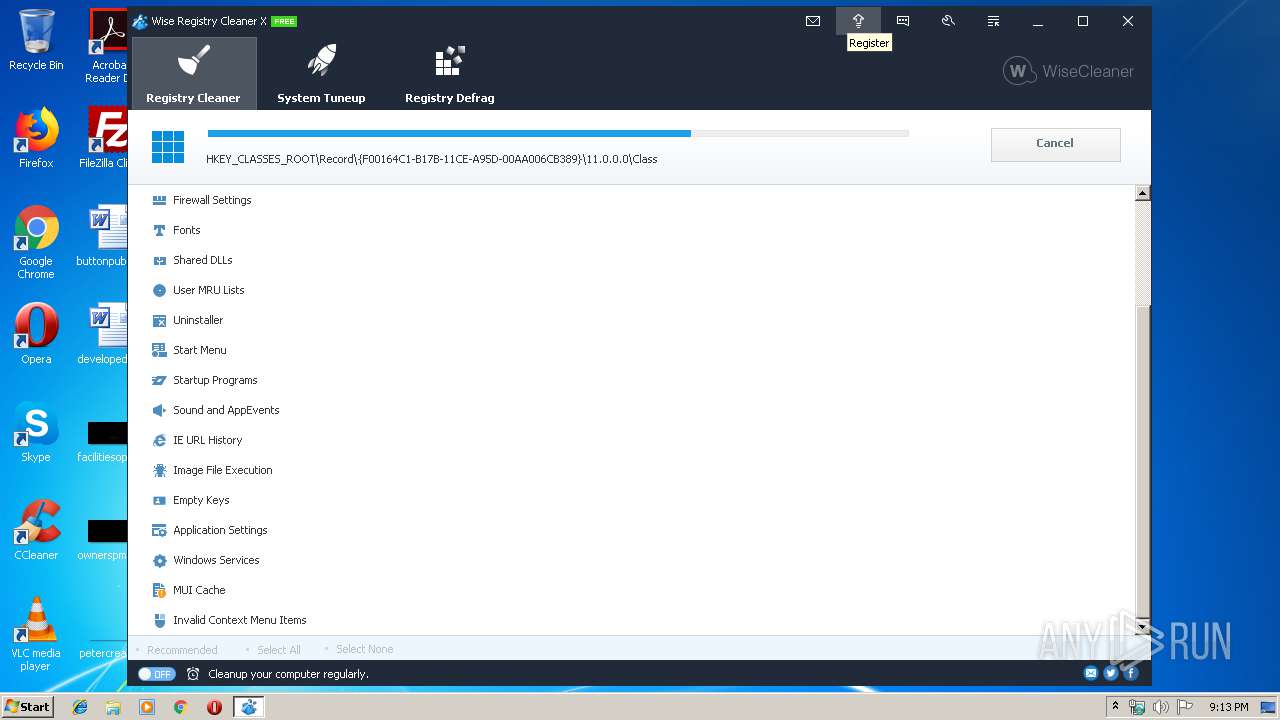
Task: Select the Shared DLLs label
Action: tap(203, 260)
